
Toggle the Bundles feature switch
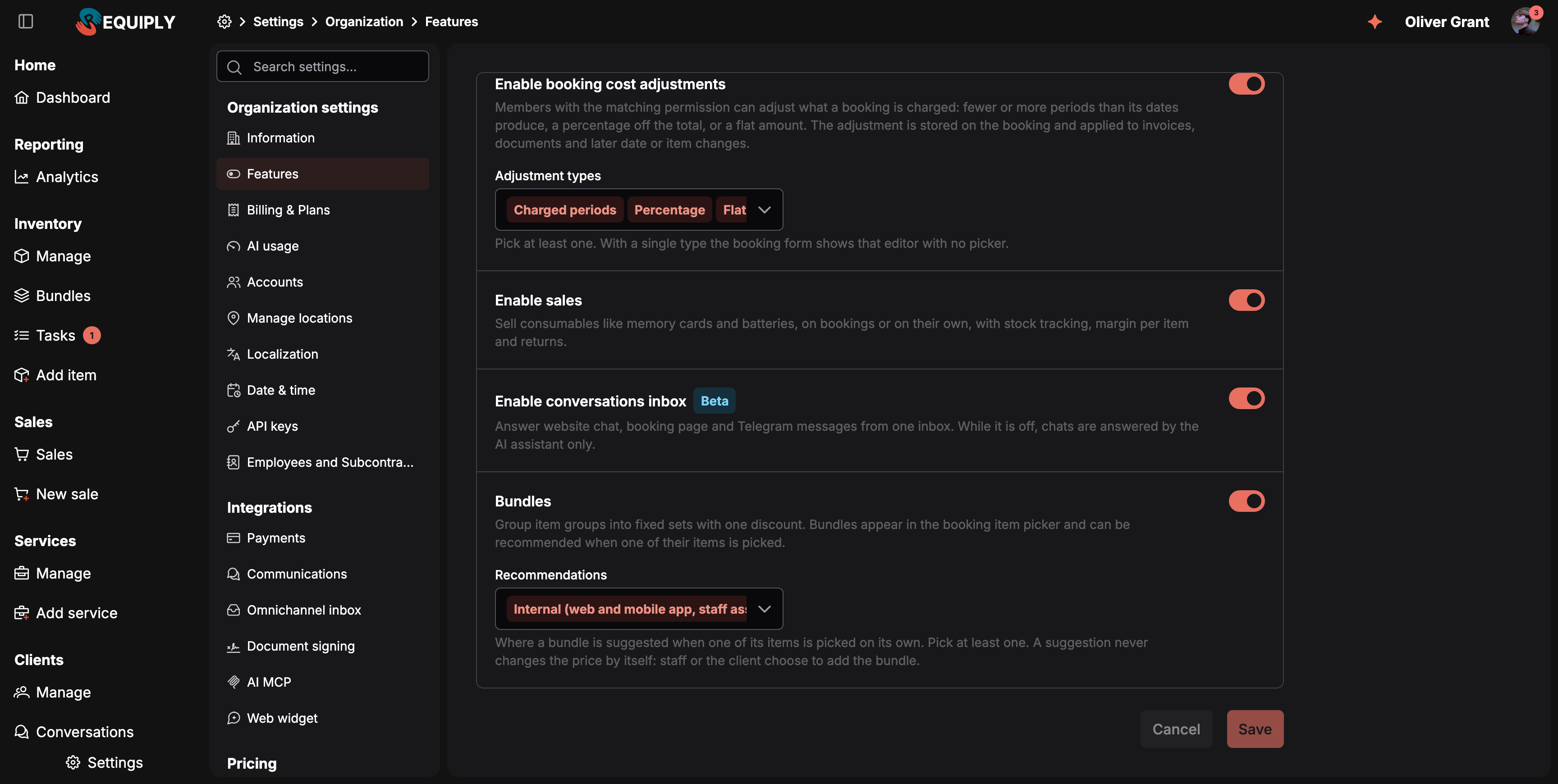coord(1246,501)
